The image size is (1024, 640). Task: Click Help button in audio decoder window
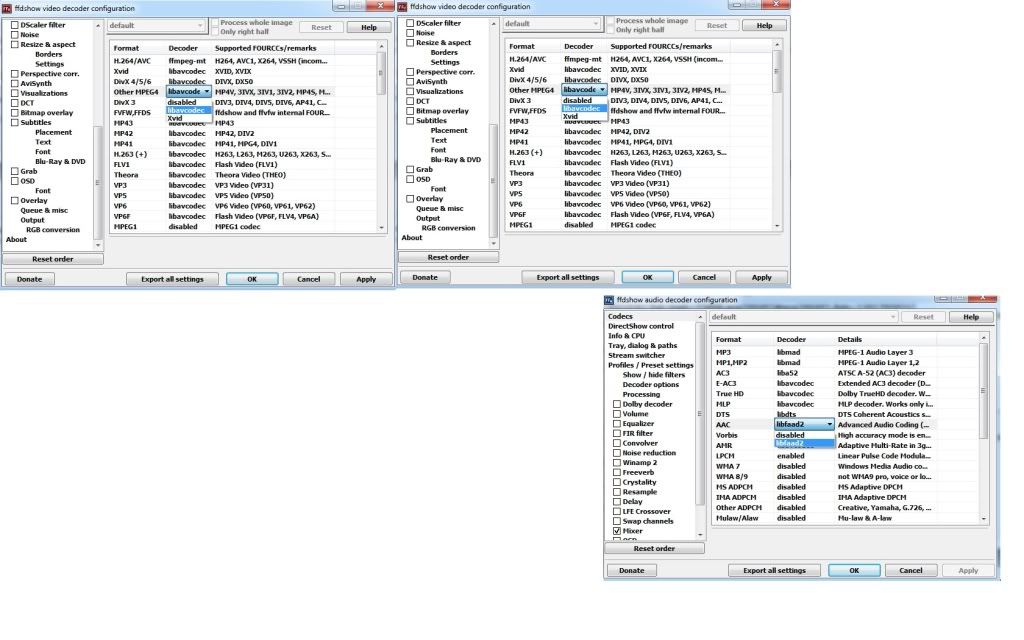[971, 317]
